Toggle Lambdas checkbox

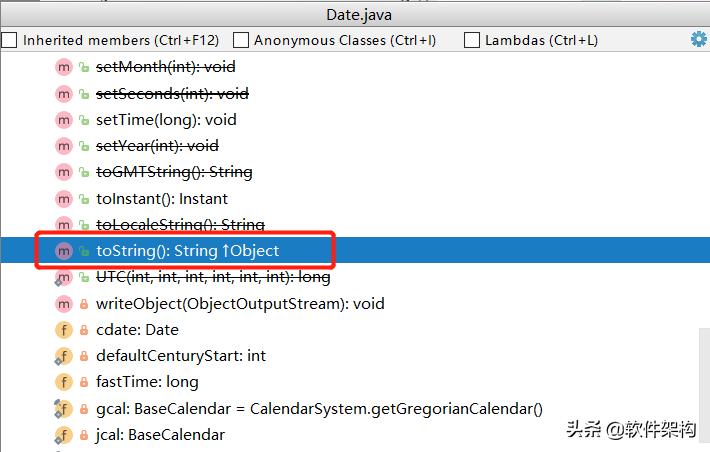coord(472,41)
